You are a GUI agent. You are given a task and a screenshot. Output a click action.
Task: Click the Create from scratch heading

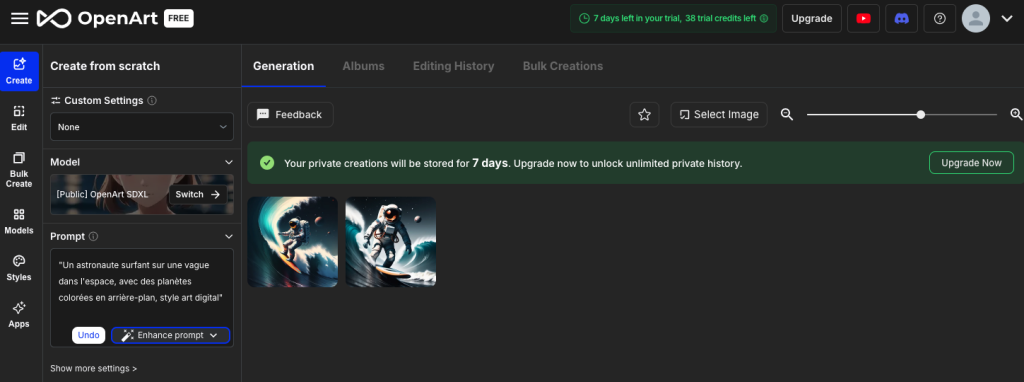tap(105, 66)
